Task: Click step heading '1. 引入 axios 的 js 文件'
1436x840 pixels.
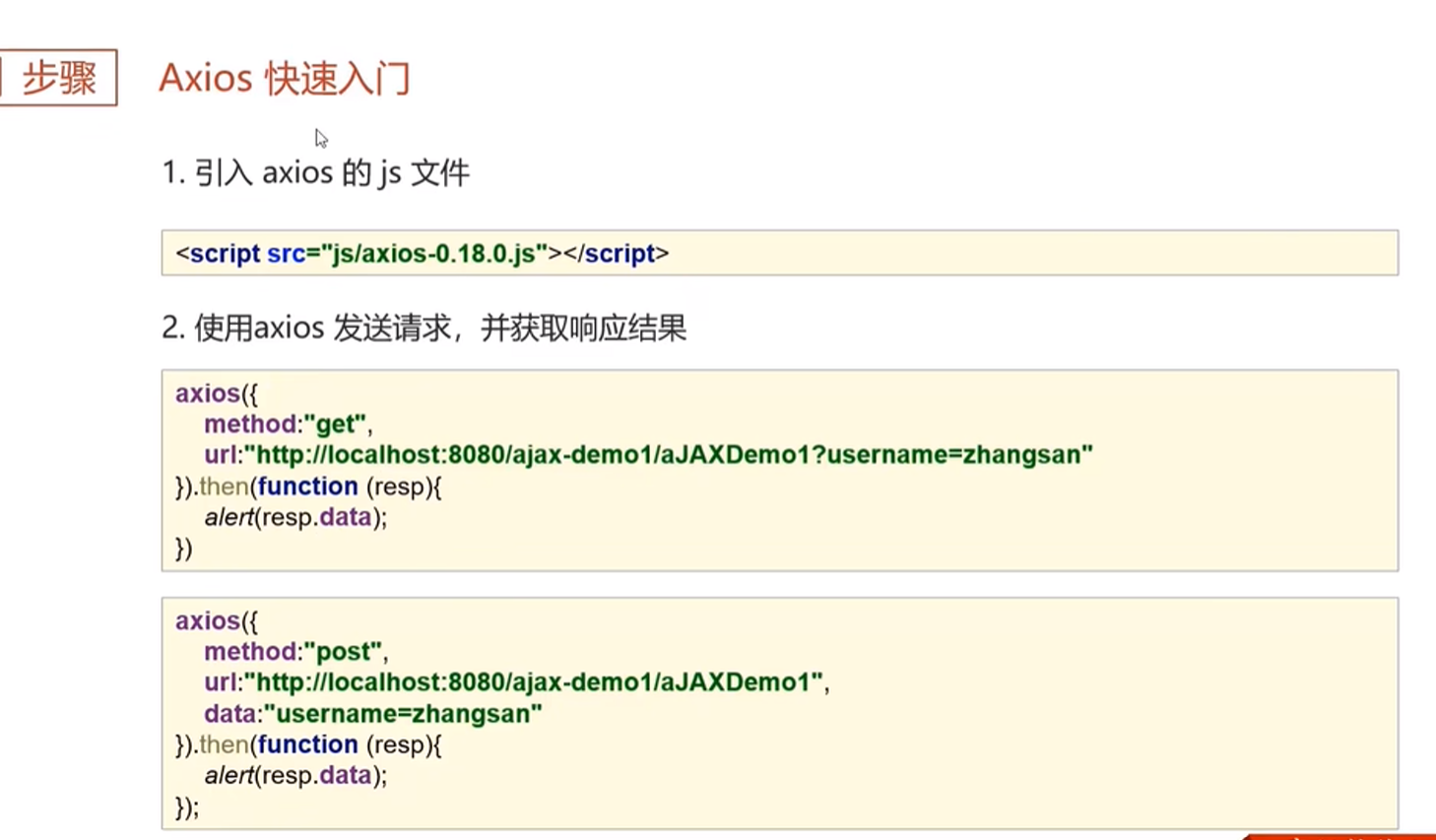Action: (x=316, y=173)
